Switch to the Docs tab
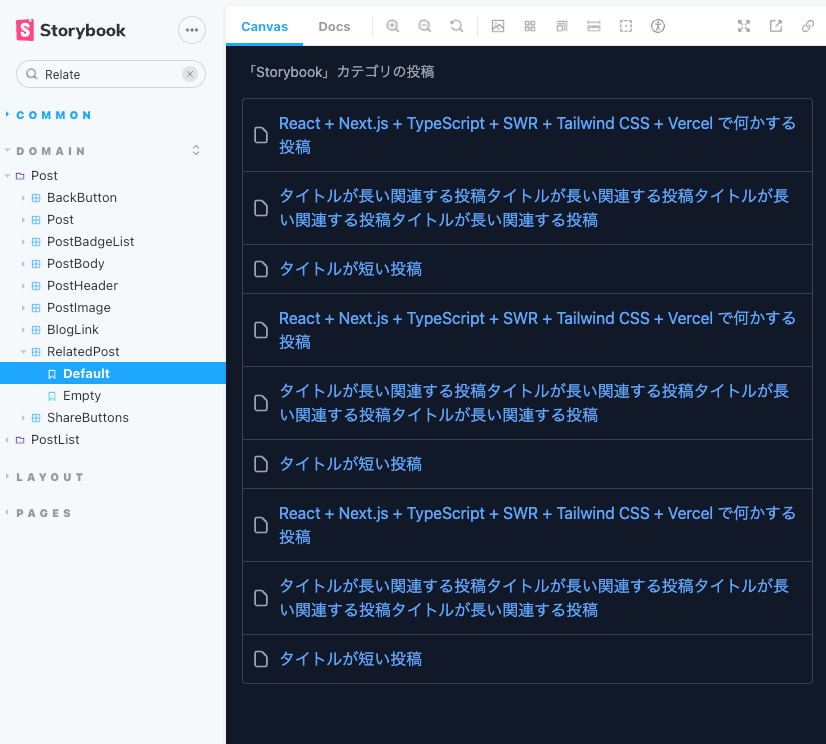The width and height of the screenshot is (826, 744). [334, 27]
